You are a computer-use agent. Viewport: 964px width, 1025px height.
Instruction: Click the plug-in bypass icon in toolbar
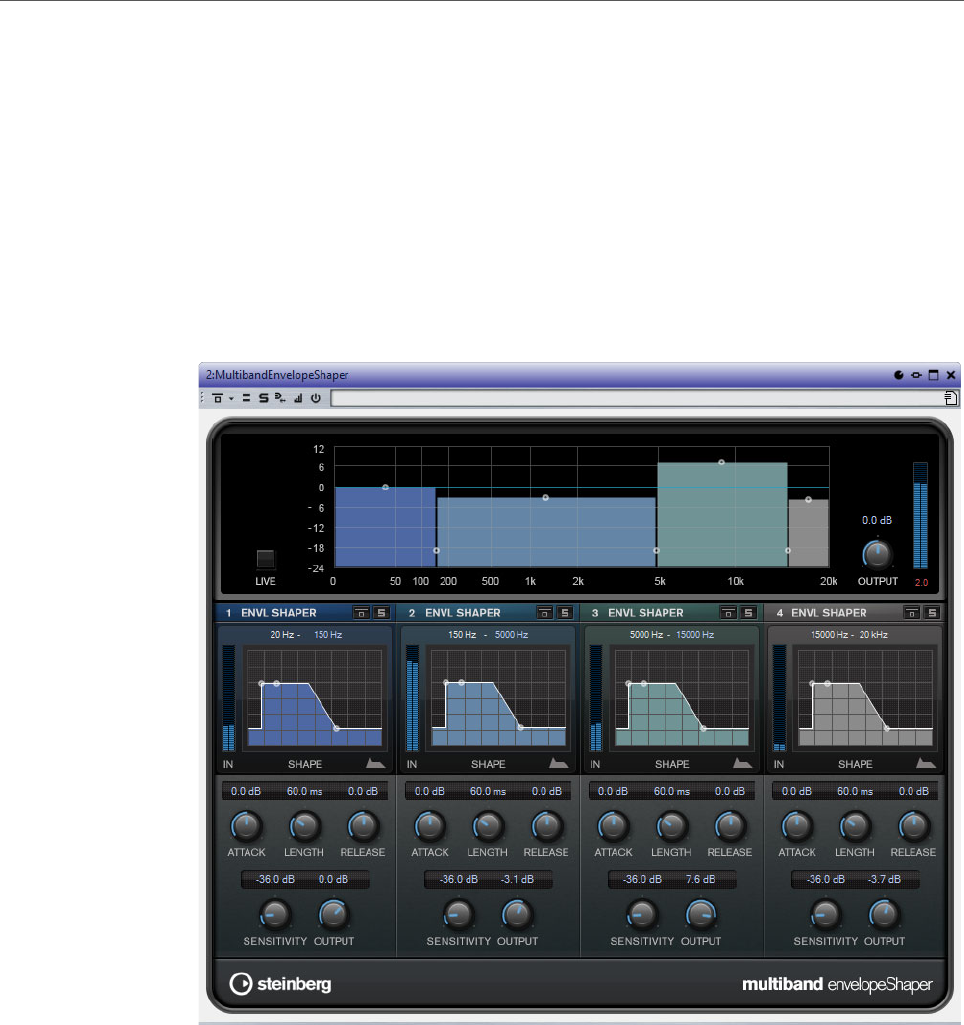[218, 397]
